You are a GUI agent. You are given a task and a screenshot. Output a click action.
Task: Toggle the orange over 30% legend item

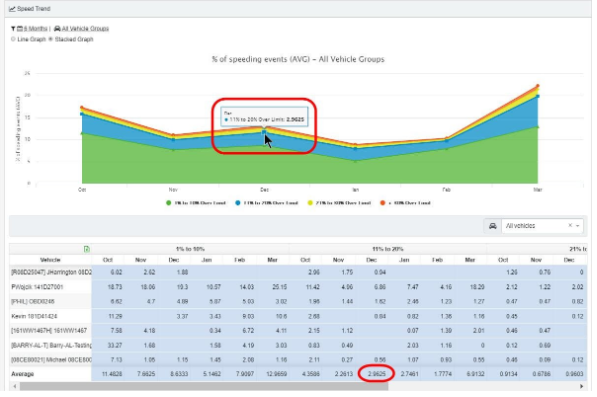(405, 203)
